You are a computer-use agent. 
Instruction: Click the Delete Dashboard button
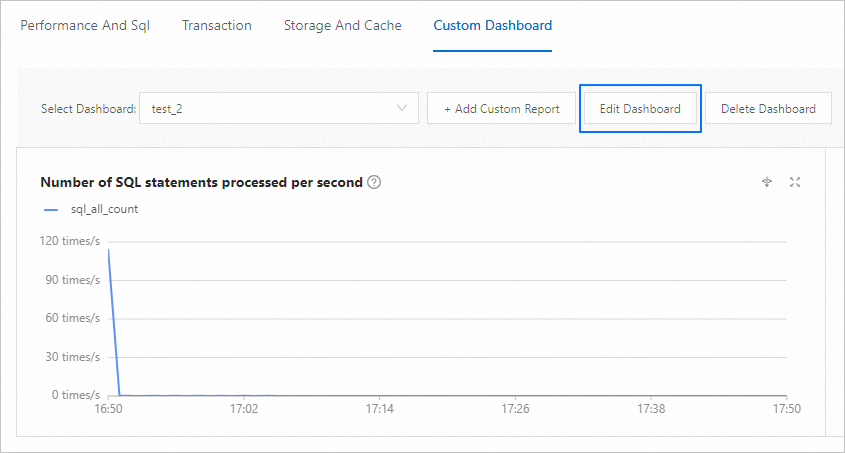(x=768, y=109)
